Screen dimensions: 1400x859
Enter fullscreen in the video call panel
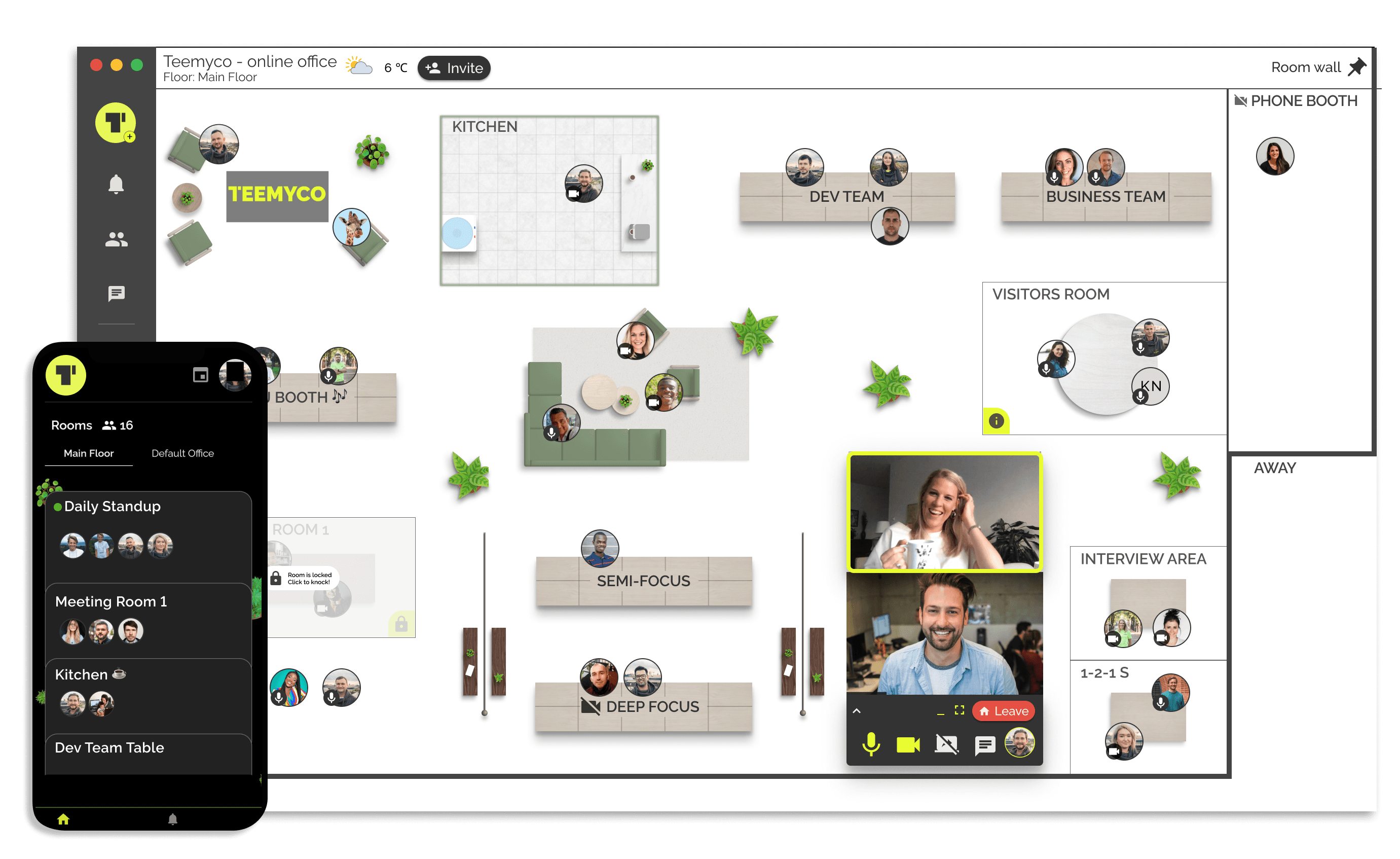(x=960, y=710)
